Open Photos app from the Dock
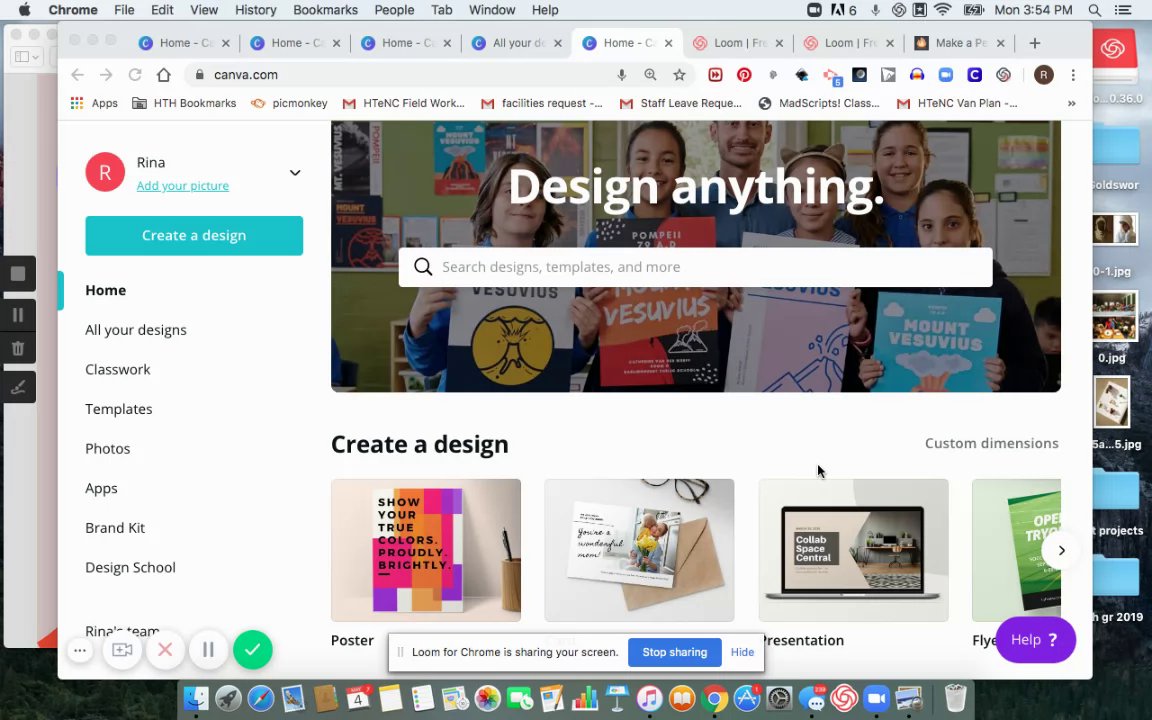1152x720 pixels. 487,698
